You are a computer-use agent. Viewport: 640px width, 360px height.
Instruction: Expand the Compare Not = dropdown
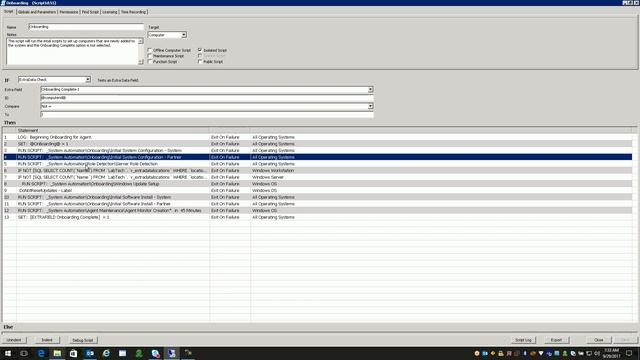(x=370, y=106)
